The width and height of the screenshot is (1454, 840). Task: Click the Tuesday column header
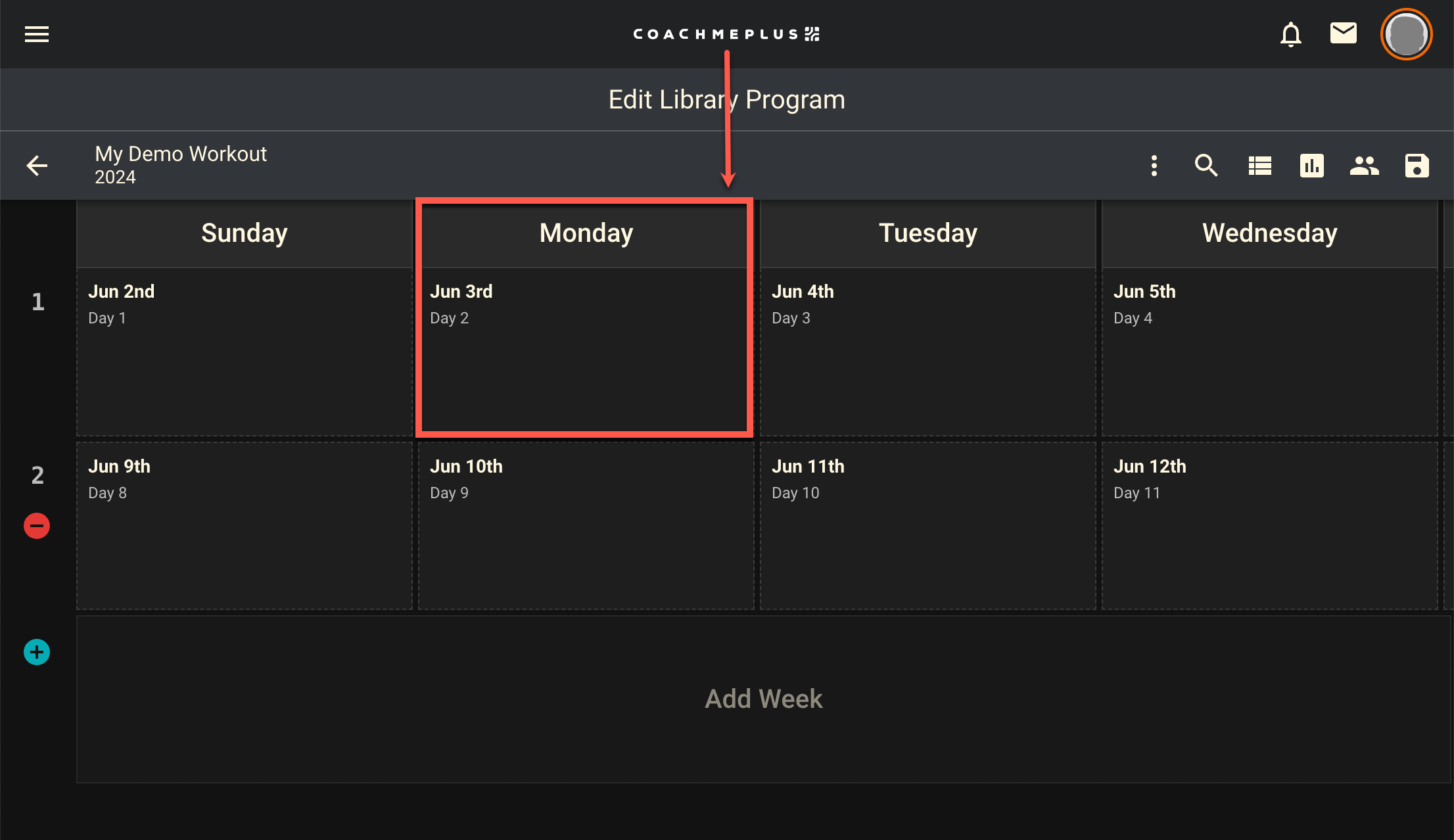[927, 233]
